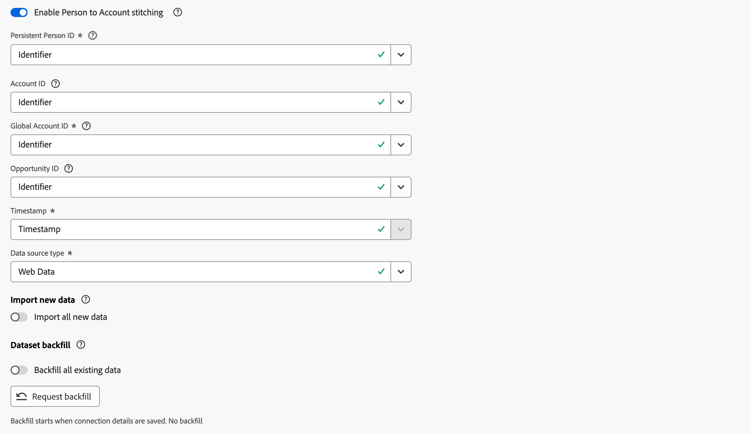
Task: Show help tooltip for Global Account ID
Action: coord(87,126)
